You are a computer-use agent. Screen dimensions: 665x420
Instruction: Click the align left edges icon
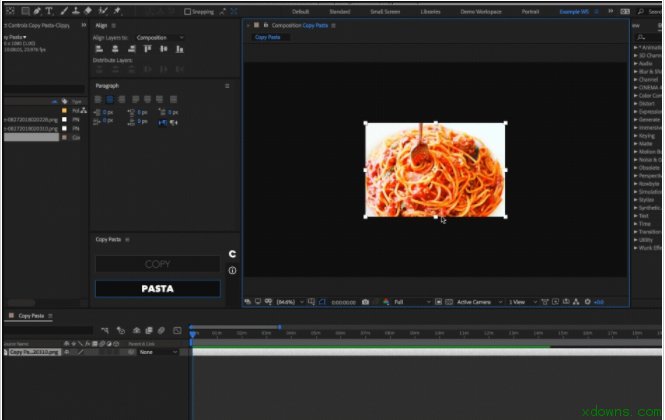(98, 49)
